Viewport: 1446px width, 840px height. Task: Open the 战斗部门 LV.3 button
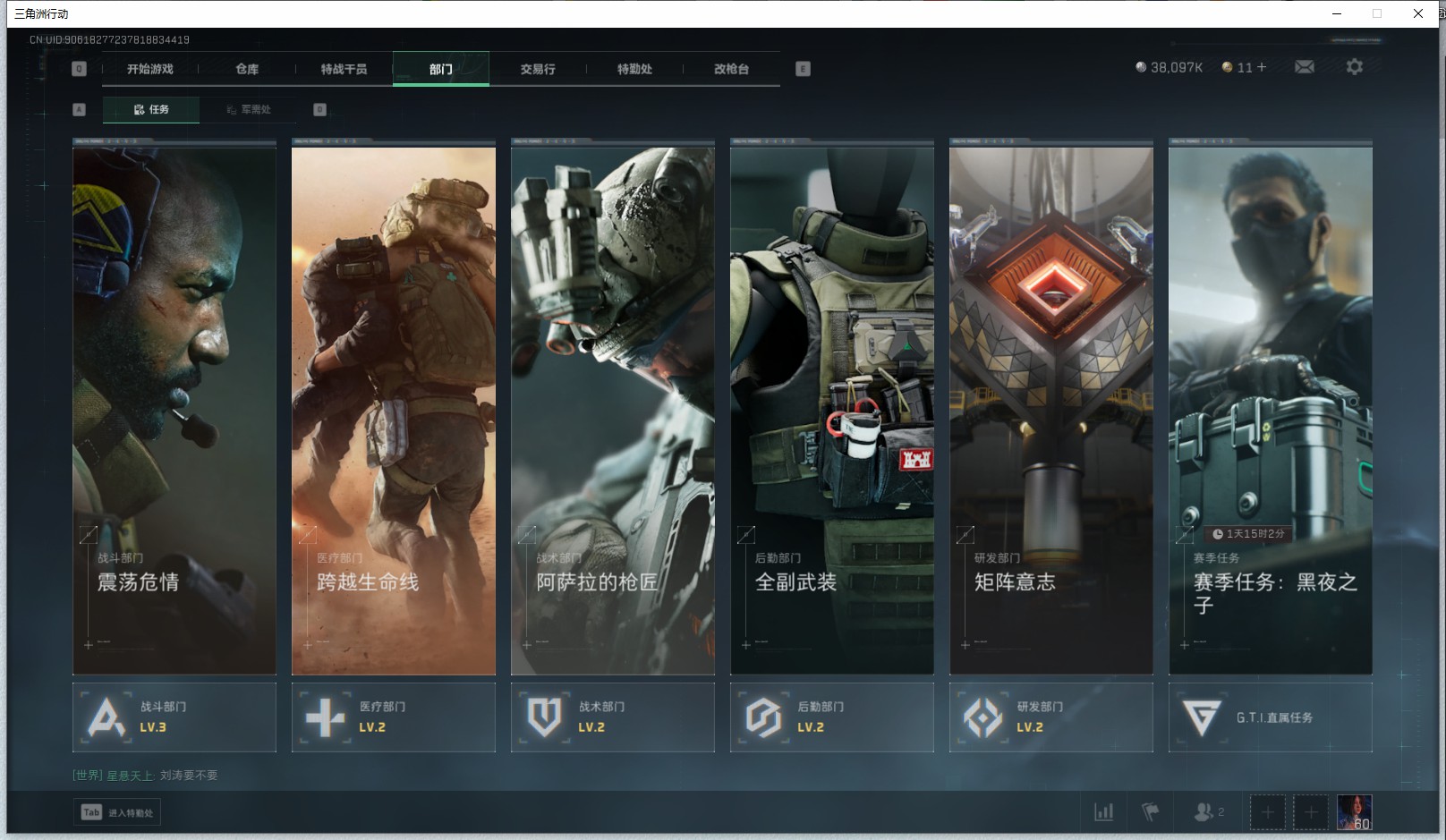pos(174,717)
